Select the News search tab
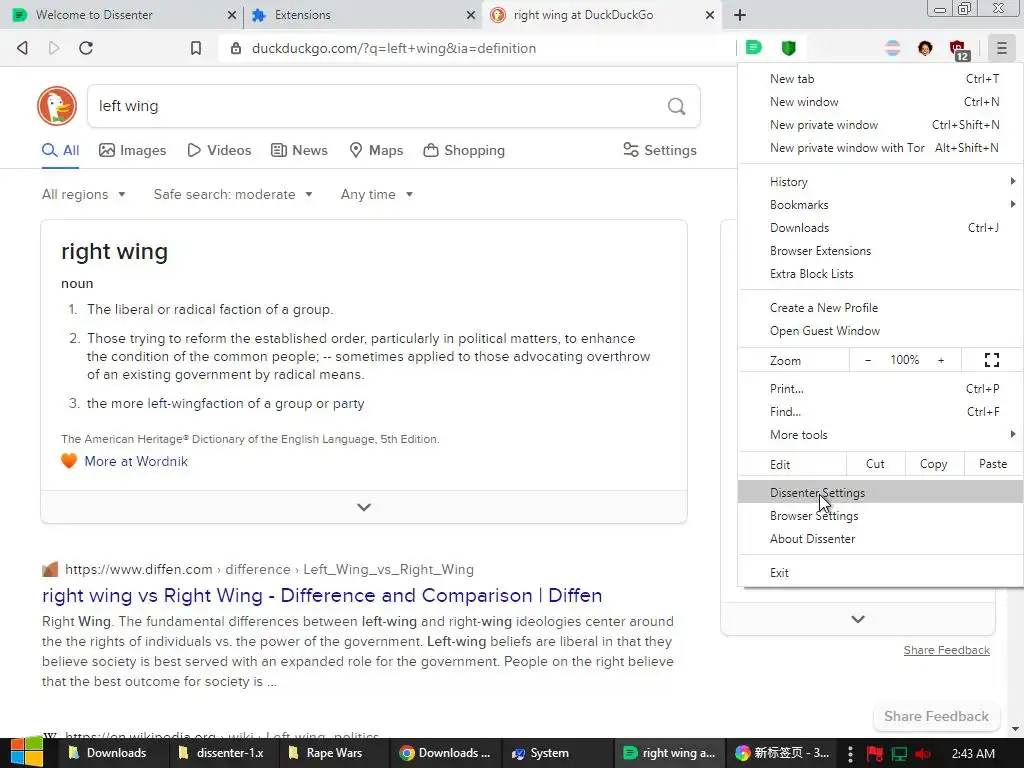This screenshot has height=768, width=1024. click(x=299, y=150)
